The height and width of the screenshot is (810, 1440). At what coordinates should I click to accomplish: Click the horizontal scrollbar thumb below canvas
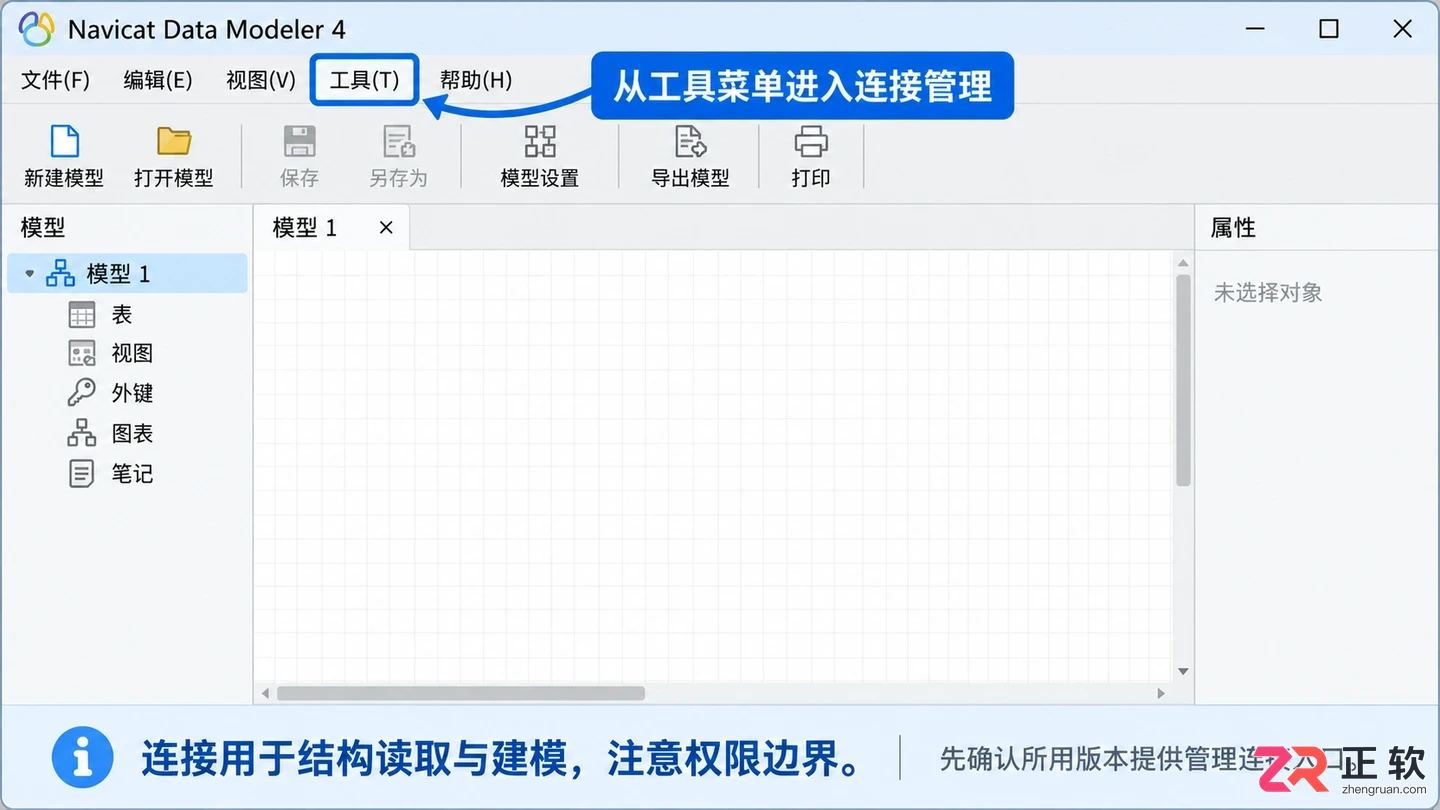(x=461, y=693)
